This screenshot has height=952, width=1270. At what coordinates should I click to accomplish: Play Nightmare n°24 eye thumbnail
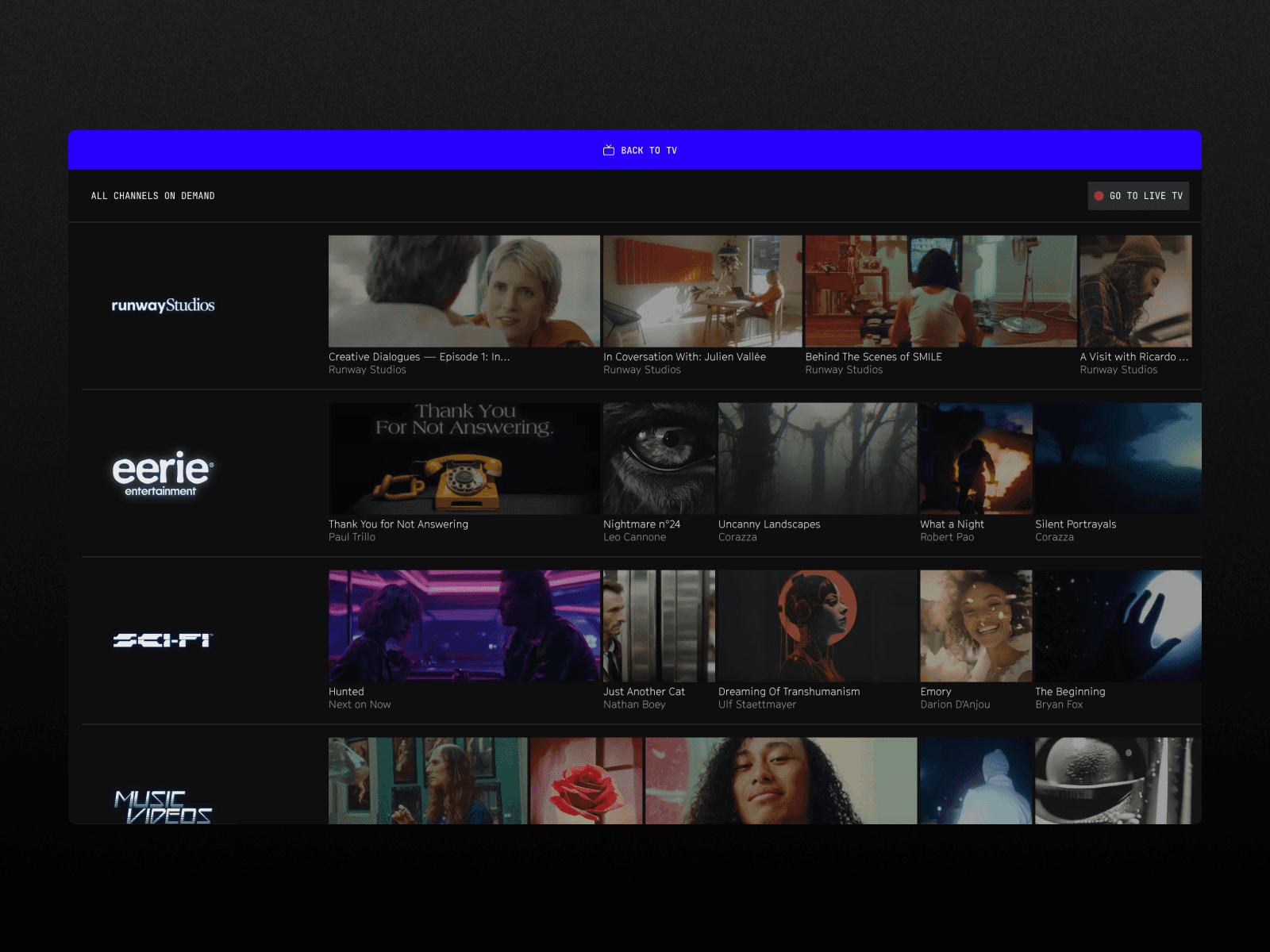(659, 459)
